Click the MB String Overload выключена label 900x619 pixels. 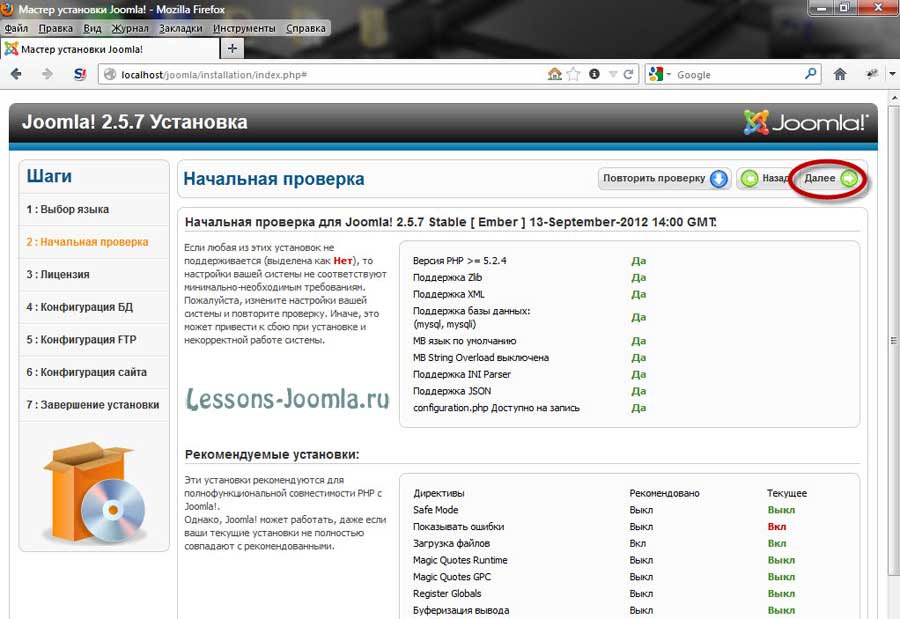click(481, 358)
